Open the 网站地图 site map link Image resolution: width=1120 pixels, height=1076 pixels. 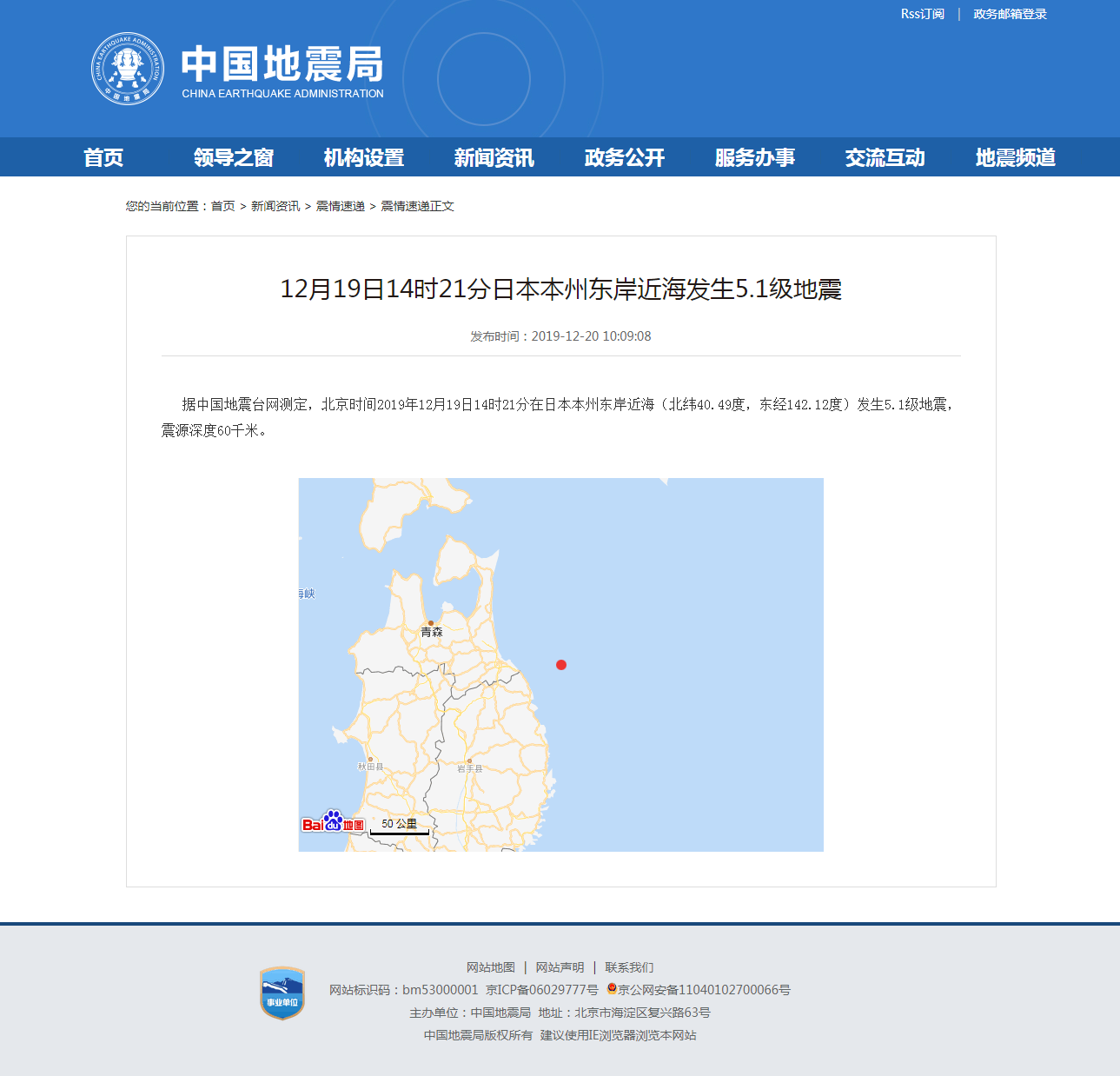(x=489, y=966)
